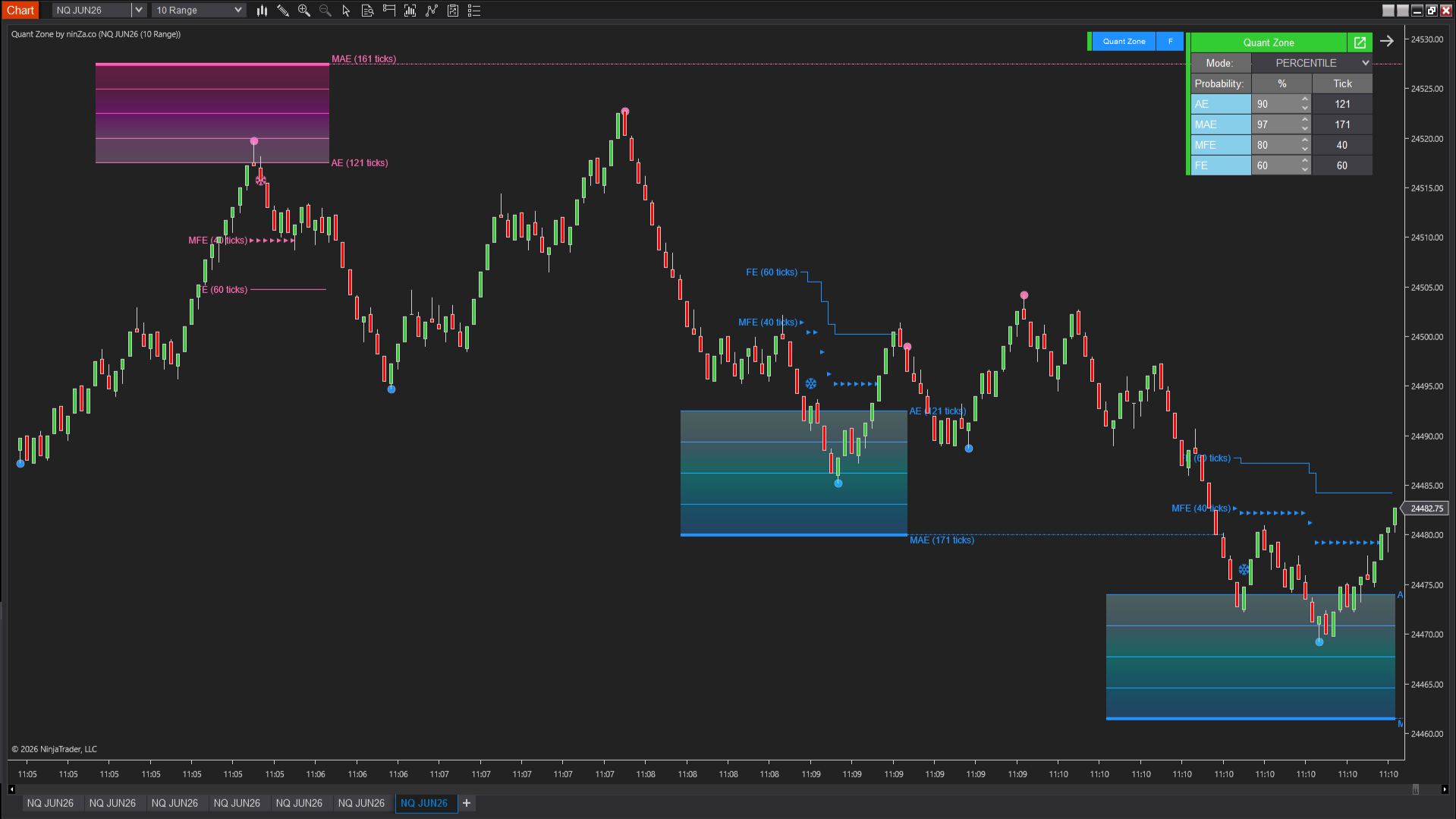Add a new chart tab

[x=467, y=803]
